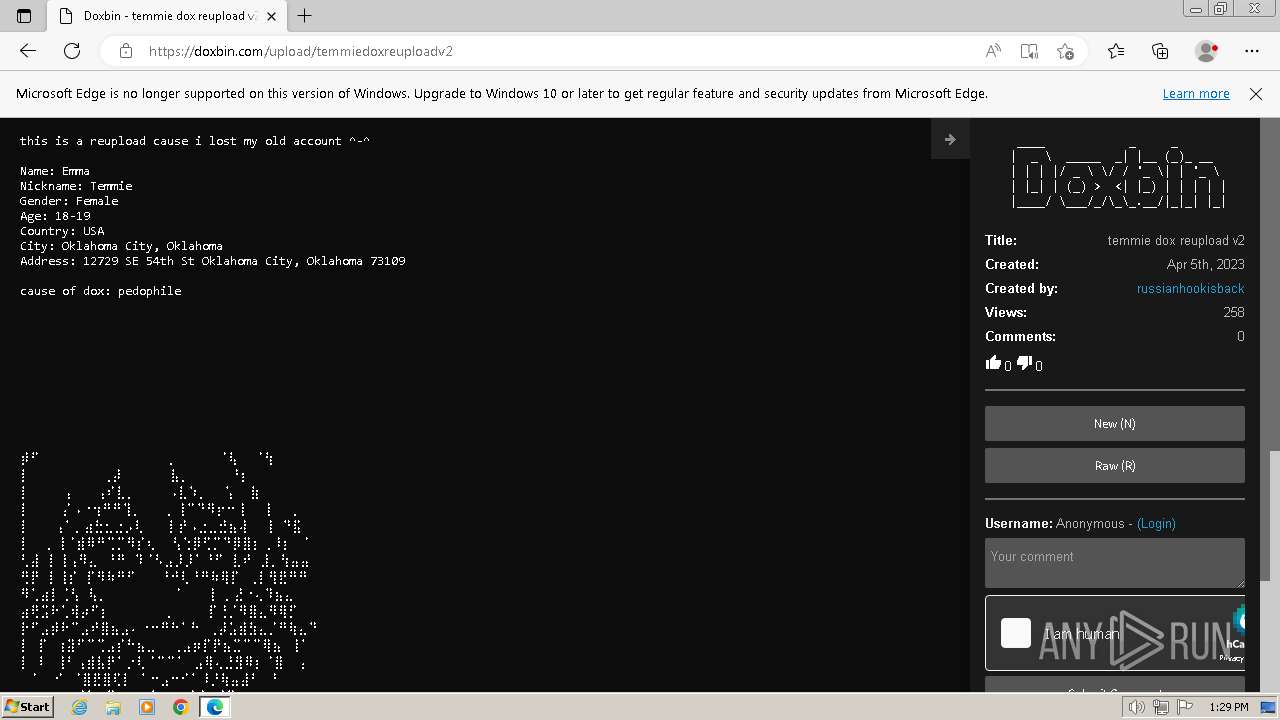Open File Explorer from the taskbar
The image size is (1280, 720).
point(113,707)
